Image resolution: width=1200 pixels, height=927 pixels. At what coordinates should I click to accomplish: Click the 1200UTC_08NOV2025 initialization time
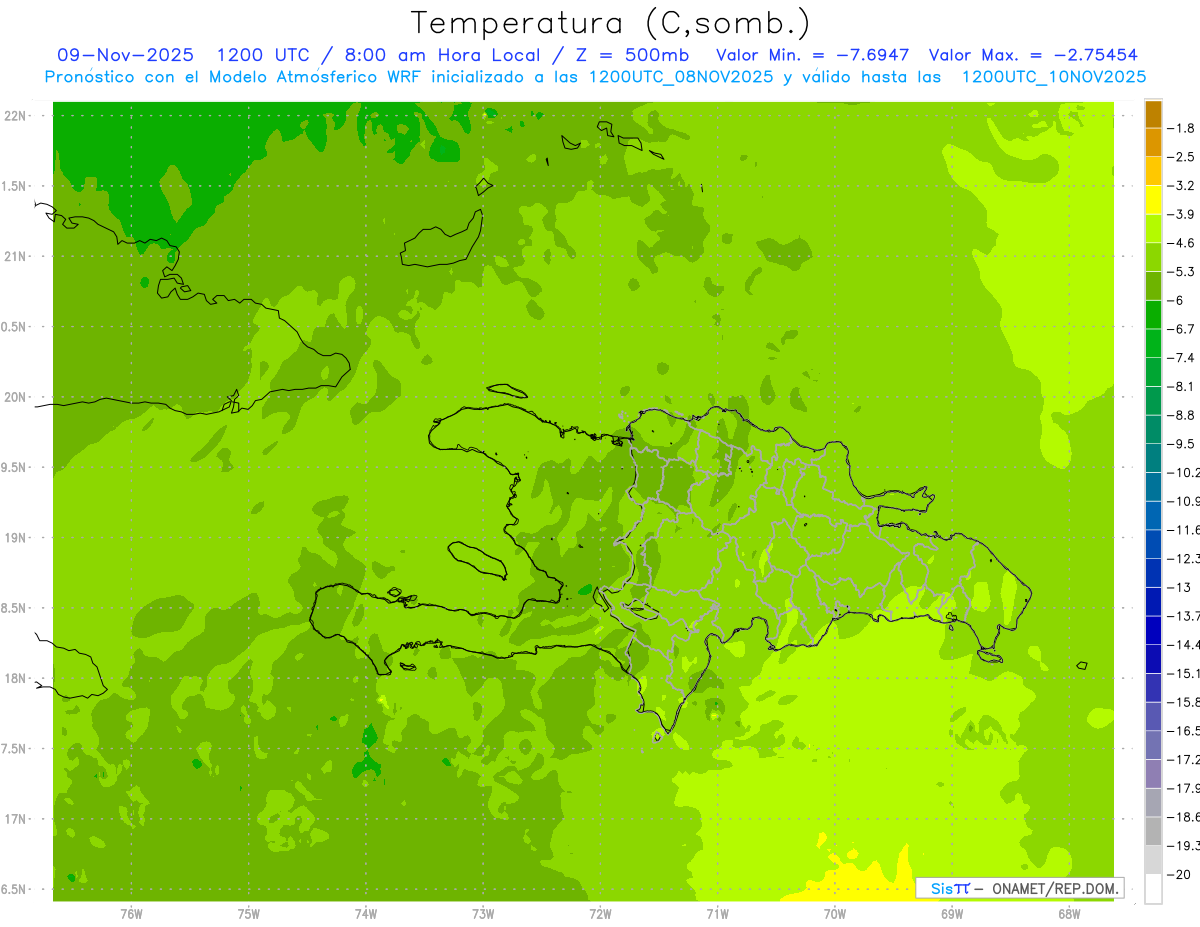point(680,77)
